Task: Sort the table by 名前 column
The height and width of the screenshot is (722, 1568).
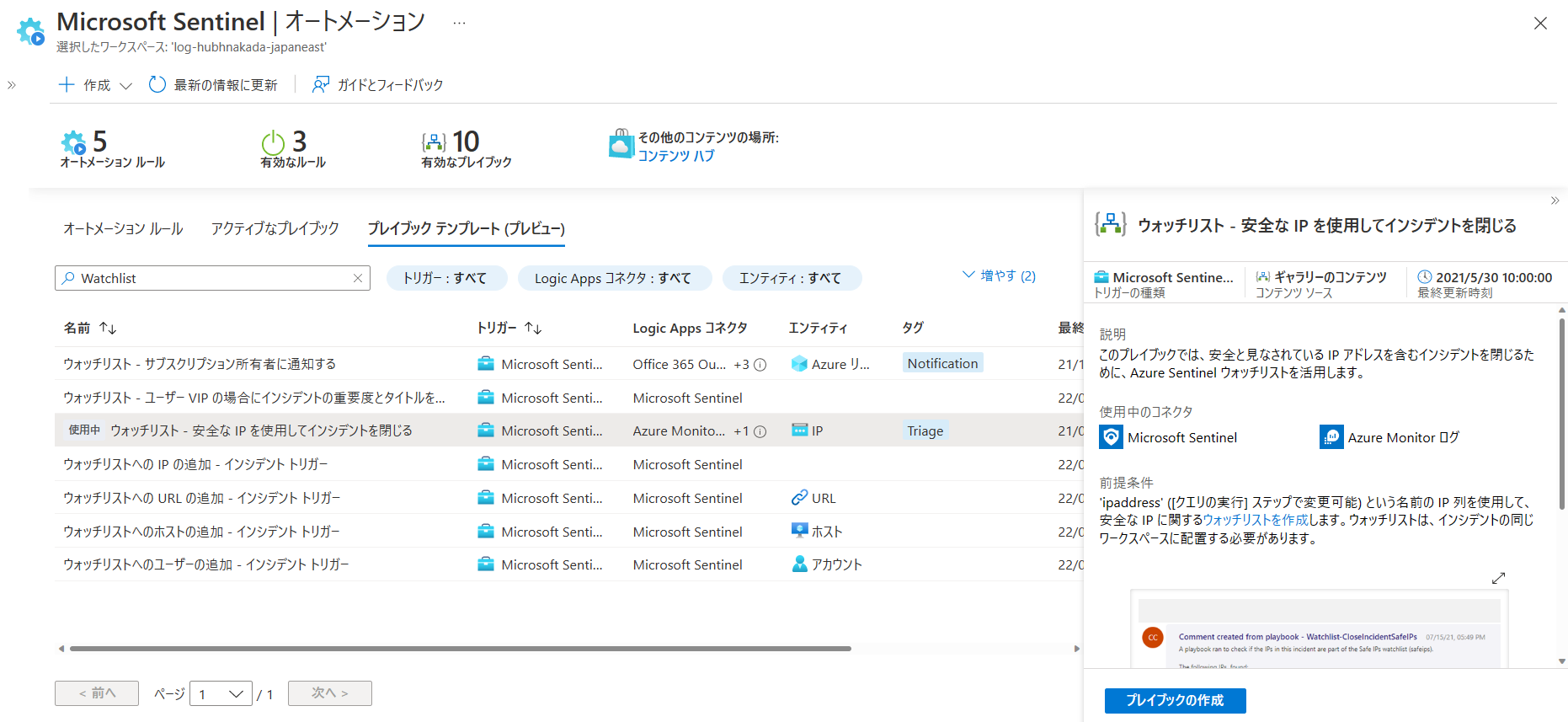Action: pos(90,328)
